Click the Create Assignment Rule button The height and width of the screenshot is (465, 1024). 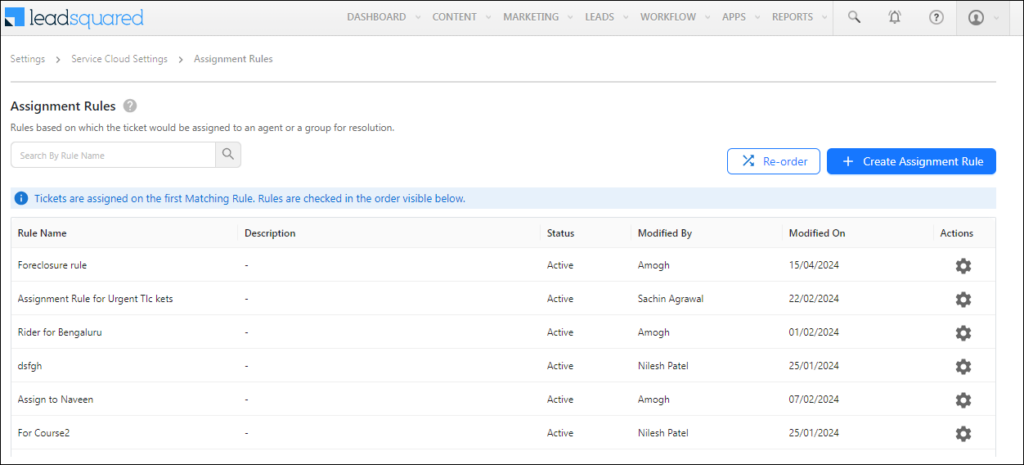pos(911,161)
